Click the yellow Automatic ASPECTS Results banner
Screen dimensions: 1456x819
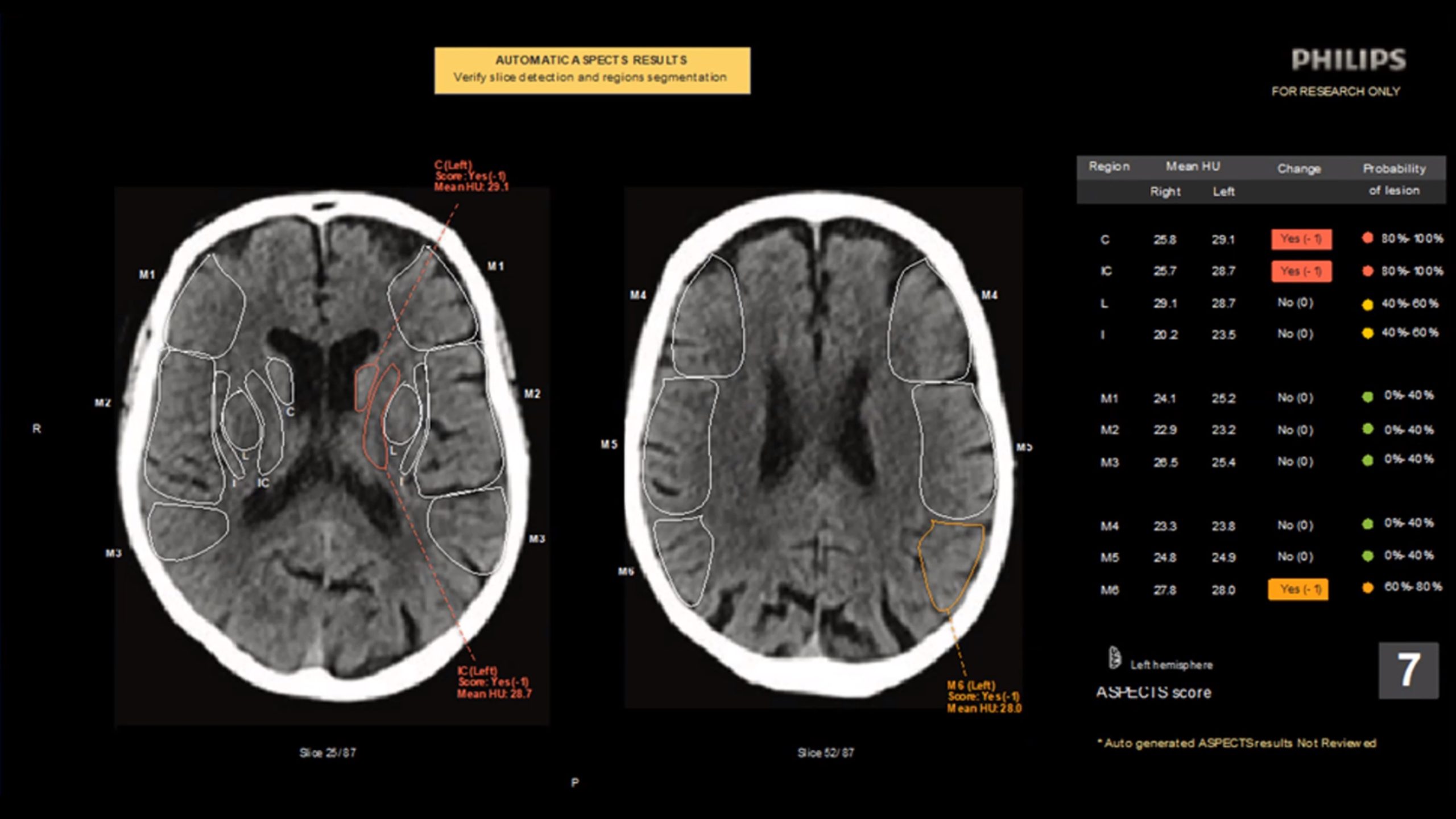pos(592,71)
